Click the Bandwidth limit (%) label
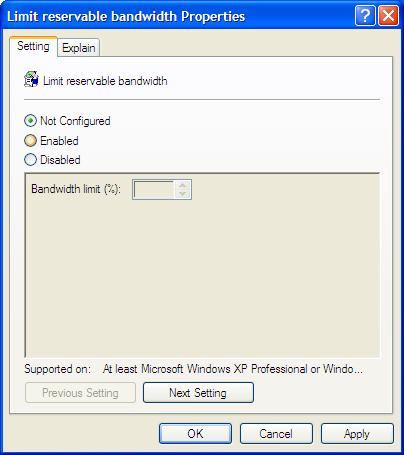 pos(76,189)
